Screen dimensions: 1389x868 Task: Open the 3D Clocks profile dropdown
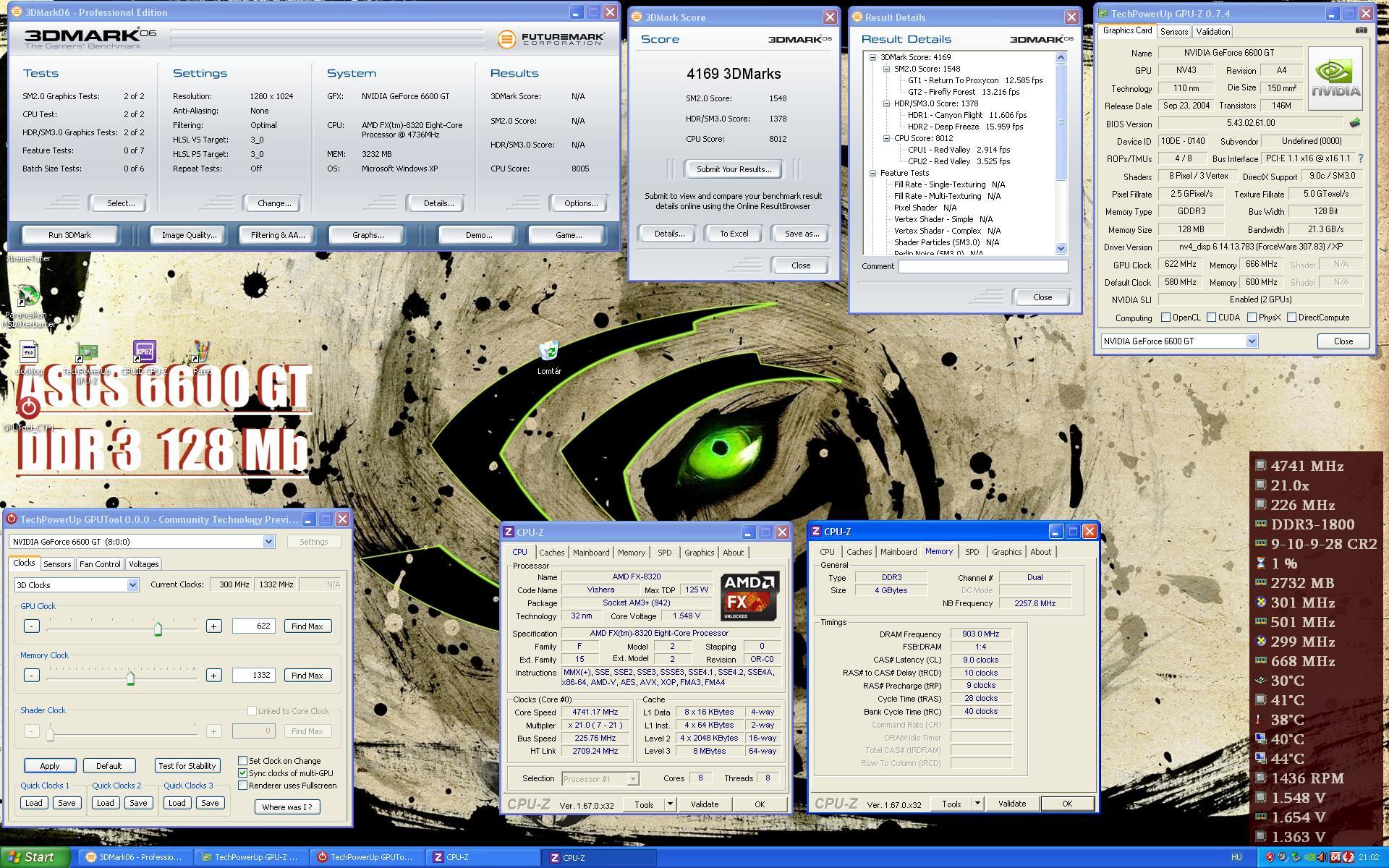132,584
